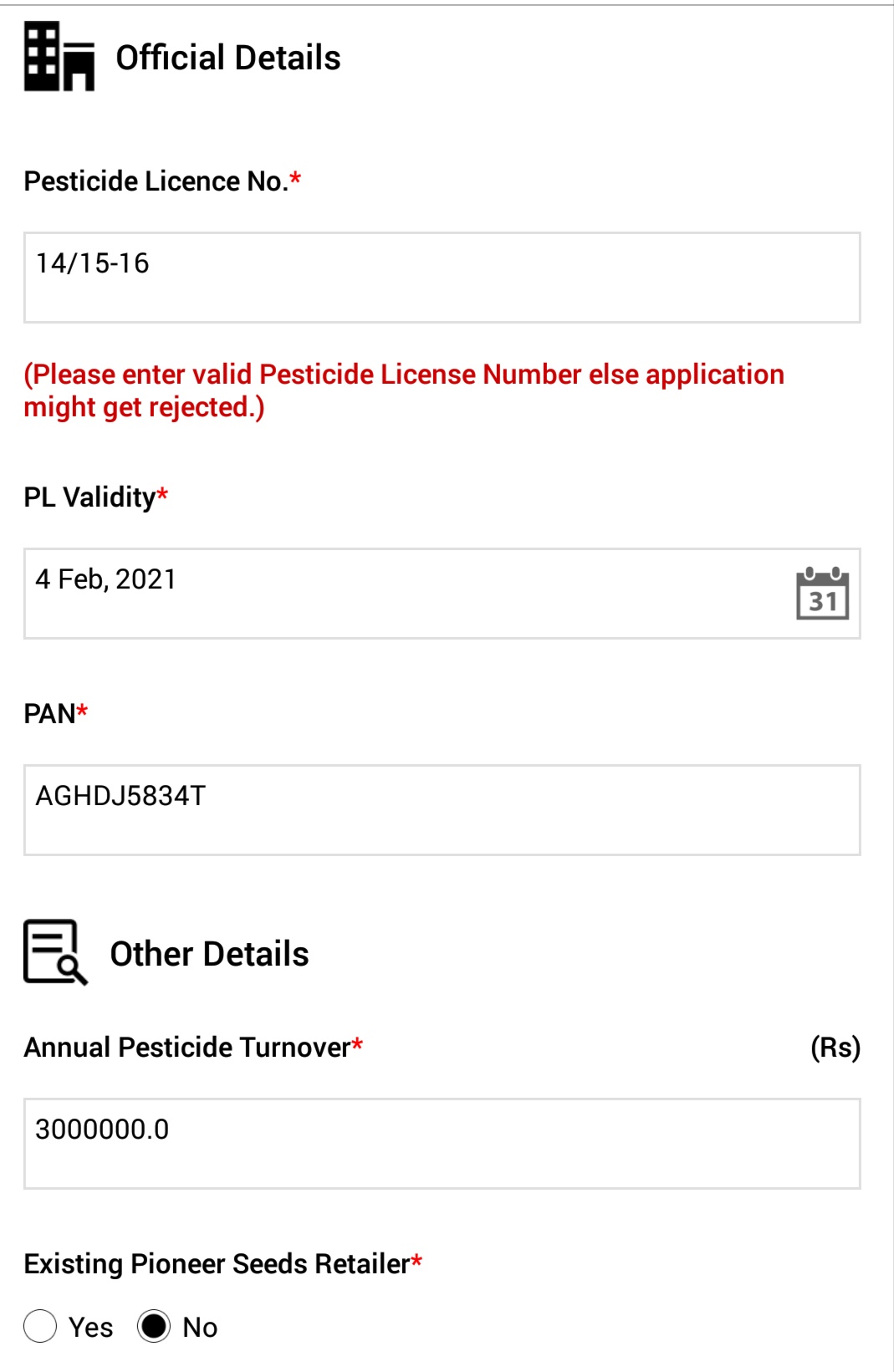Tap the Official Details building icon
Image resolution: width=894 pixels, height=1372 pixels.
tap(59, 56)
